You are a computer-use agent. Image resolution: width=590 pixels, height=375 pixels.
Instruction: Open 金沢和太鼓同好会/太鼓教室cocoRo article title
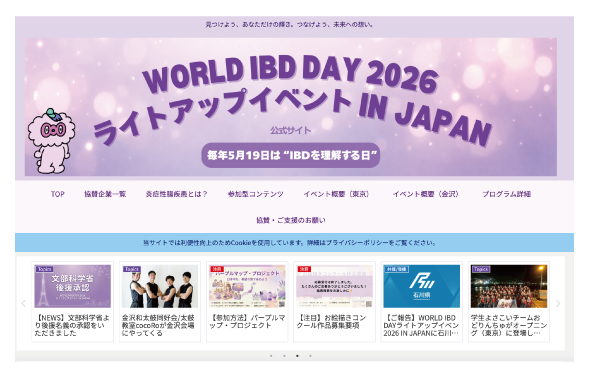(x=158, y=325)
